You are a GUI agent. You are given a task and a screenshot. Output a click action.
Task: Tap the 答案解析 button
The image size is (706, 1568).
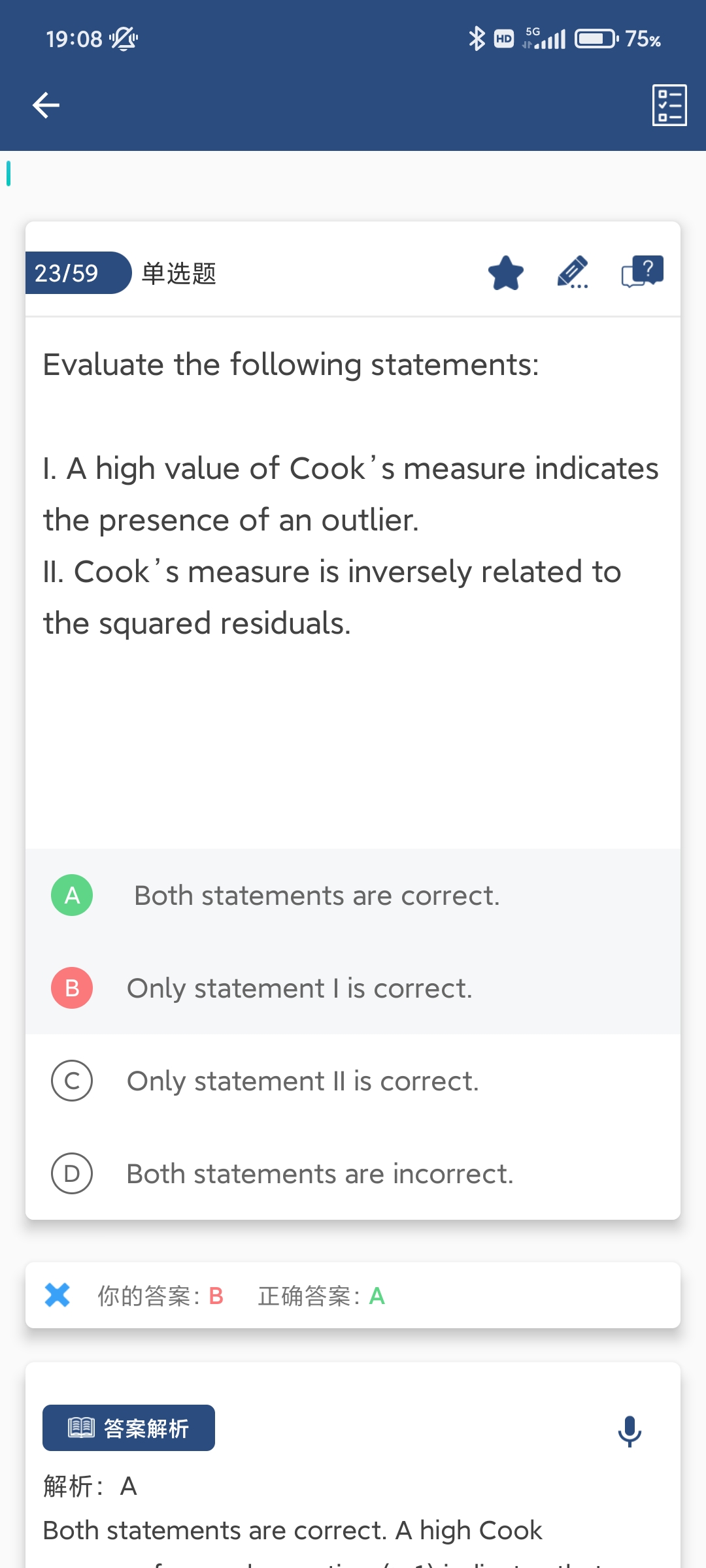(129, 1428)
